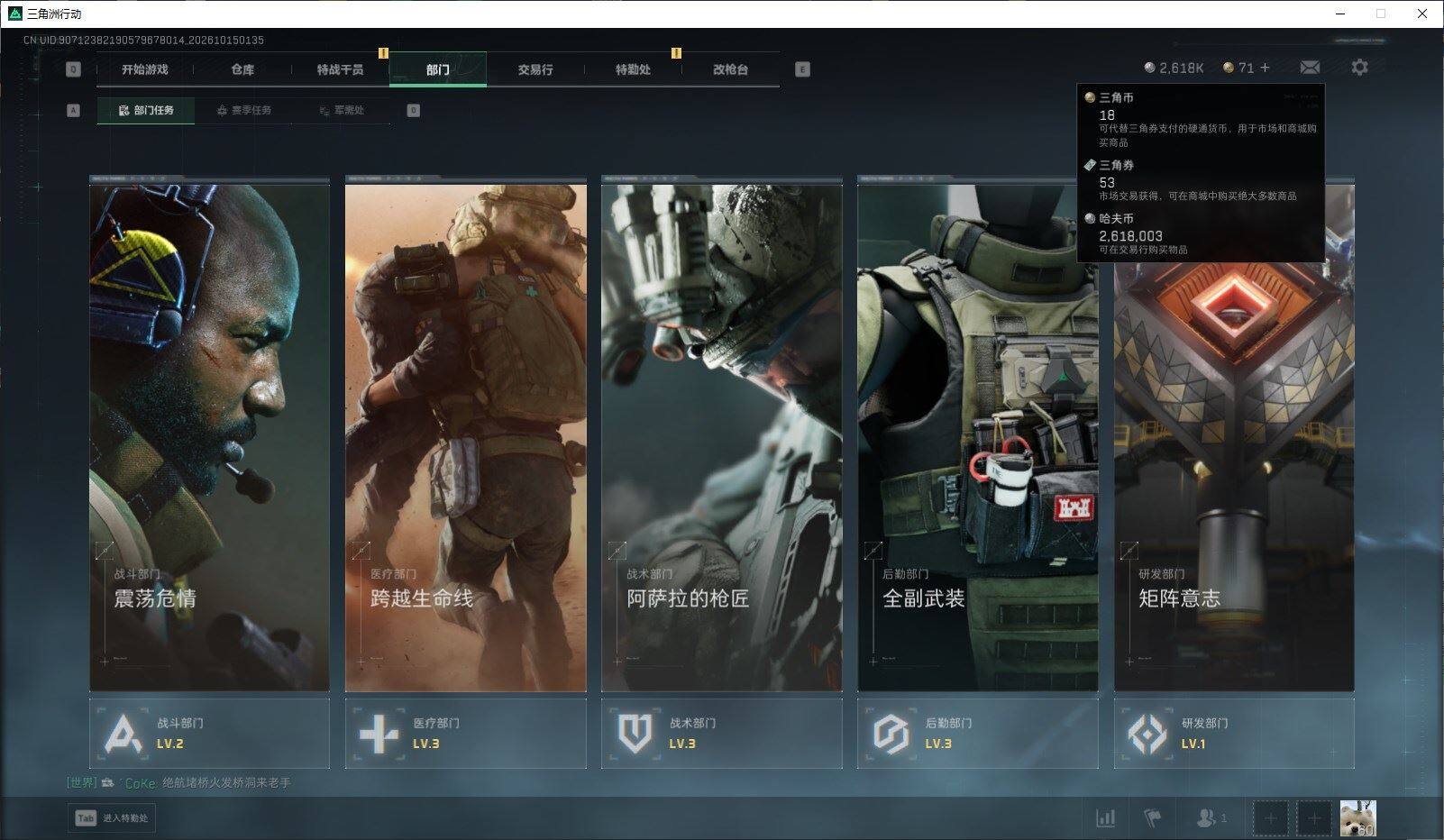Open the 全副武装 logistics department card
Screen dimensions: 1444x840
coord(977,434)
